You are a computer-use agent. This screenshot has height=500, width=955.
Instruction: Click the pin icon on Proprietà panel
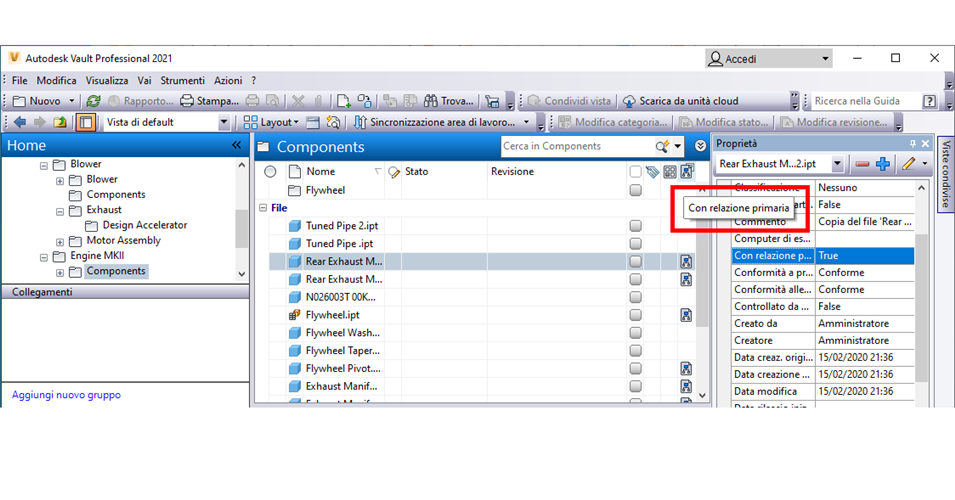pos(912,144)
